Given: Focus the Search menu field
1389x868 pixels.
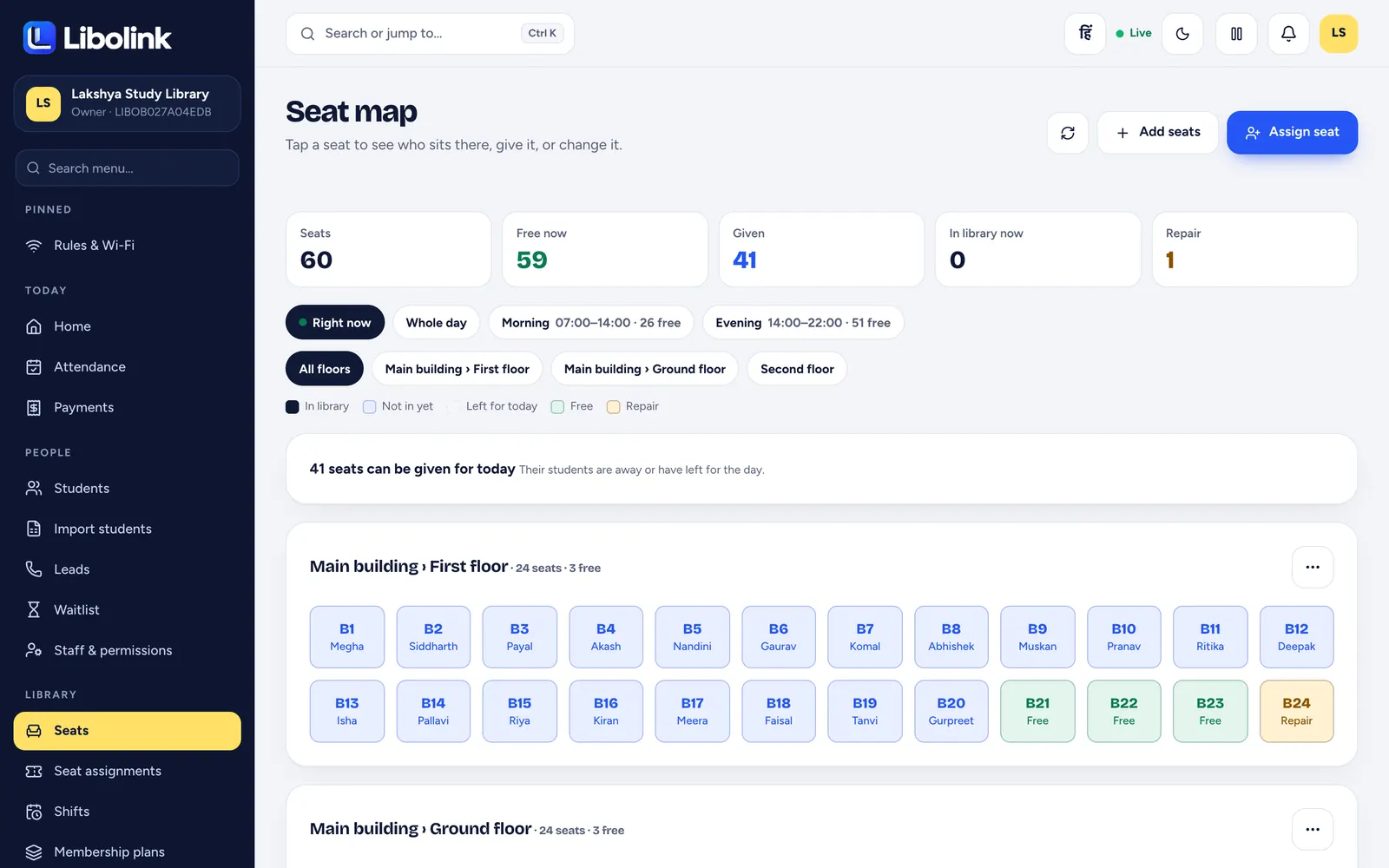Looking at the screenshot, I should pyautogui.click(x=127, y=168).
